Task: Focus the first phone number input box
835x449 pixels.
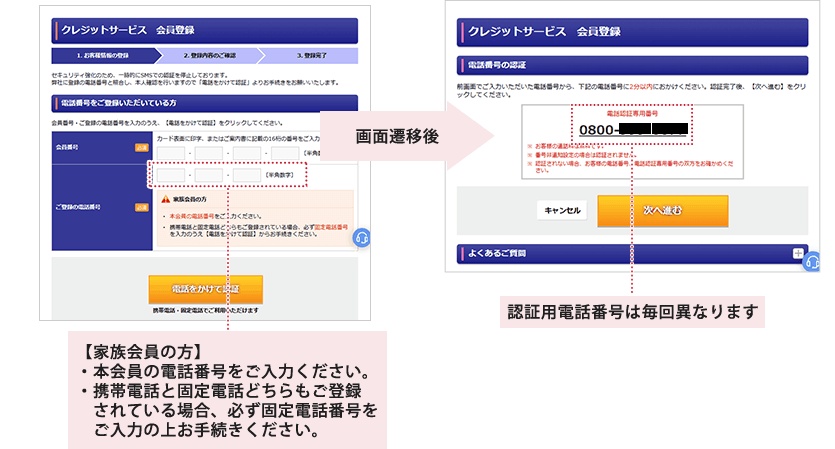Action: 171,175
